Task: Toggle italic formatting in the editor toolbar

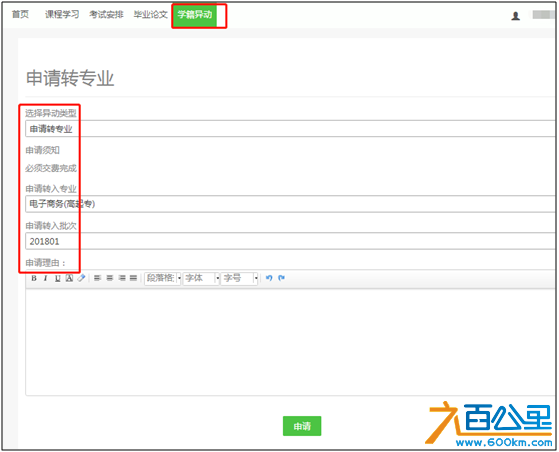Action: point(45,278)
